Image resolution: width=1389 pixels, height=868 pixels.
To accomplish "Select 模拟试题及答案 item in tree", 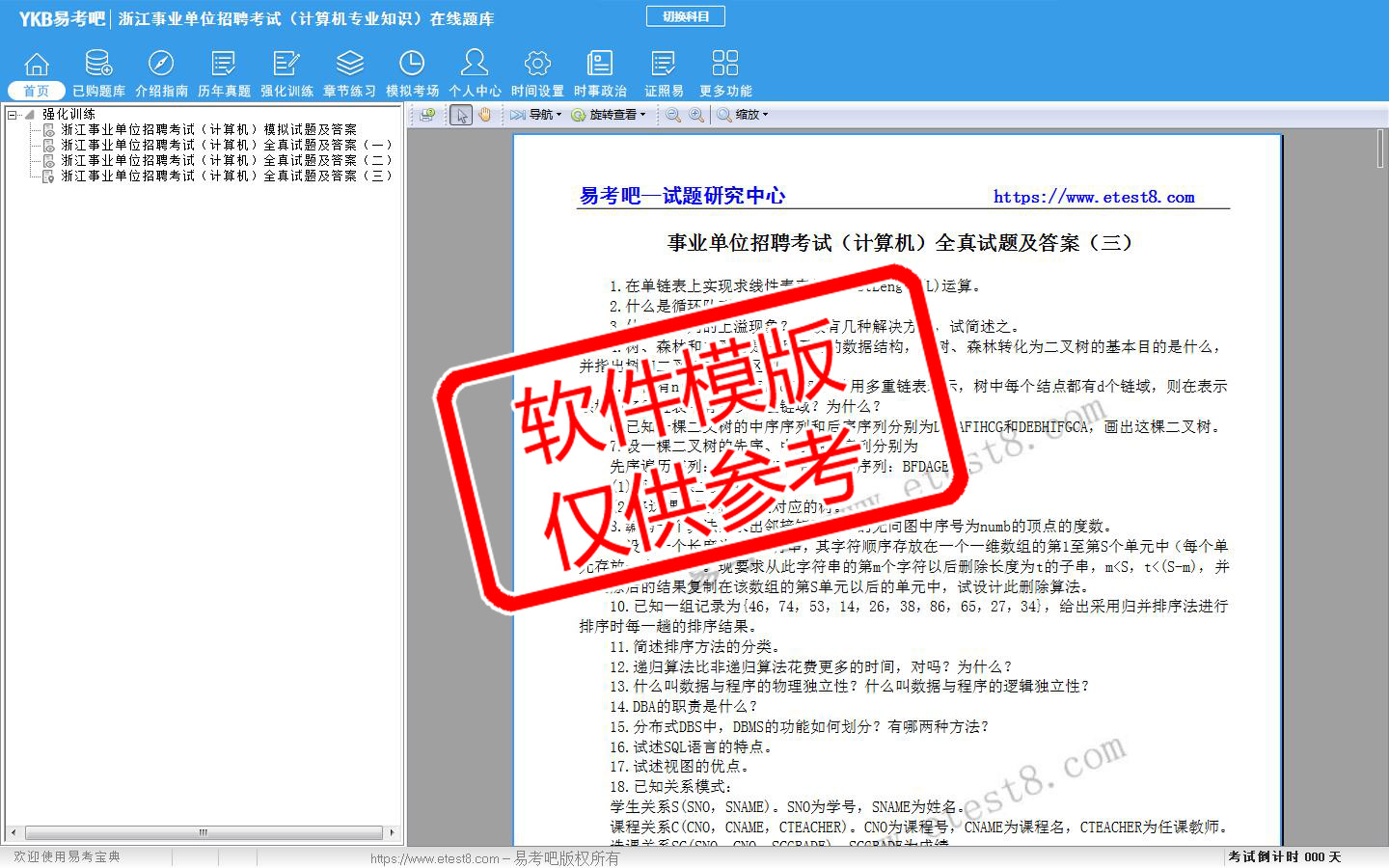I will tap(208, 129).
